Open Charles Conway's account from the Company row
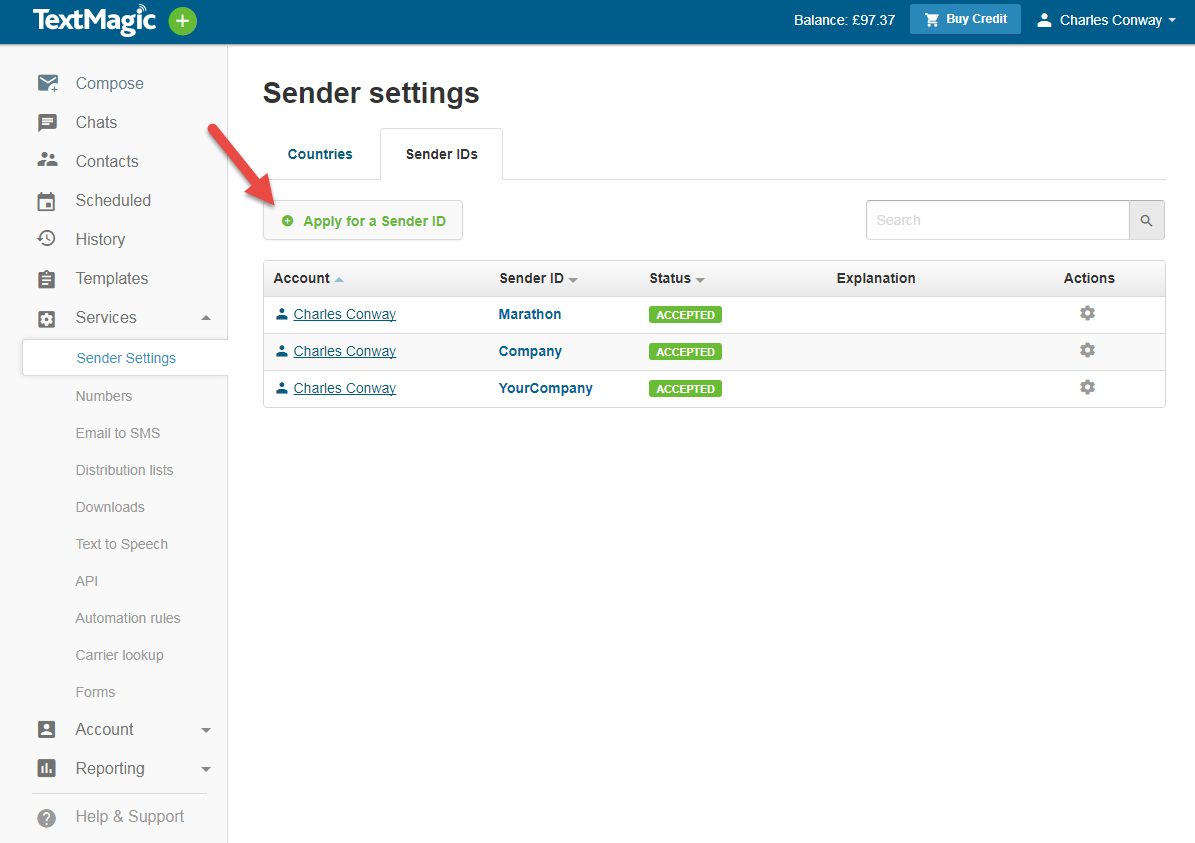 tap(344, 350)
